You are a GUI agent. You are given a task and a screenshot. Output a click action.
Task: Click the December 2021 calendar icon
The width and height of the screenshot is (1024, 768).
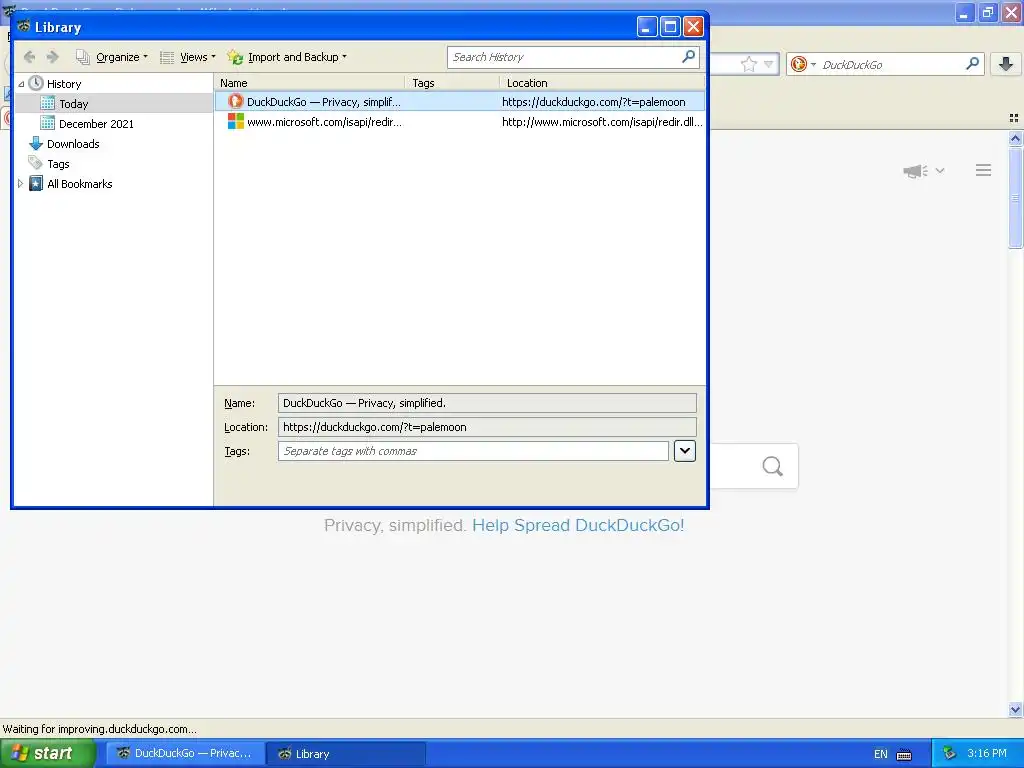(x=48, y=123)
